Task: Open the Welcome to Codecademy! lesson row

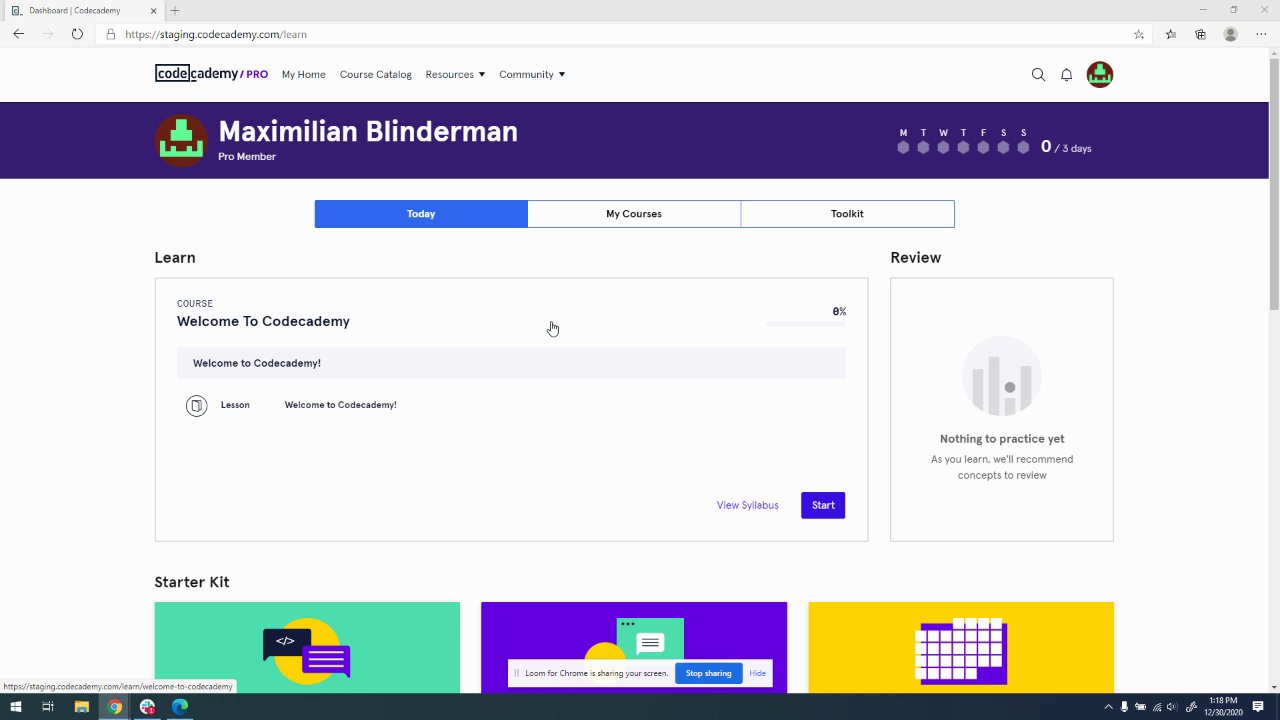Action: (x=511, y=405)
